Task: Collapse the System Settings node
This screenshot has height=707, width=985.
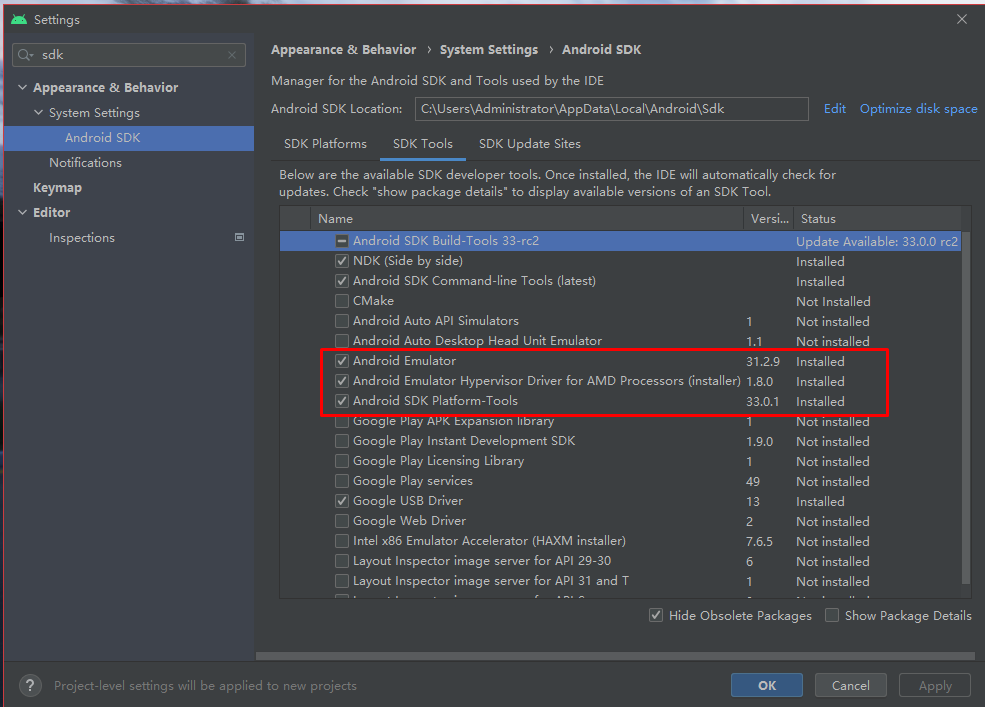Action: point(38,112)
